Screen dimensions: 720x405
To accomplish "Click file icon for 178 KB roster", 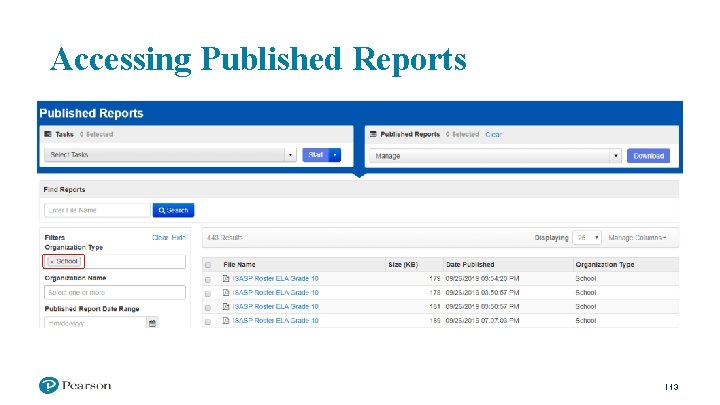I will 226,292.
